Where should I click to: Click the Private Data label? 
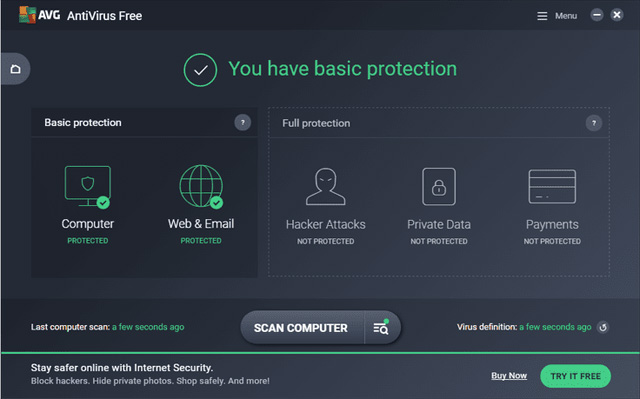tap(439, 224)
